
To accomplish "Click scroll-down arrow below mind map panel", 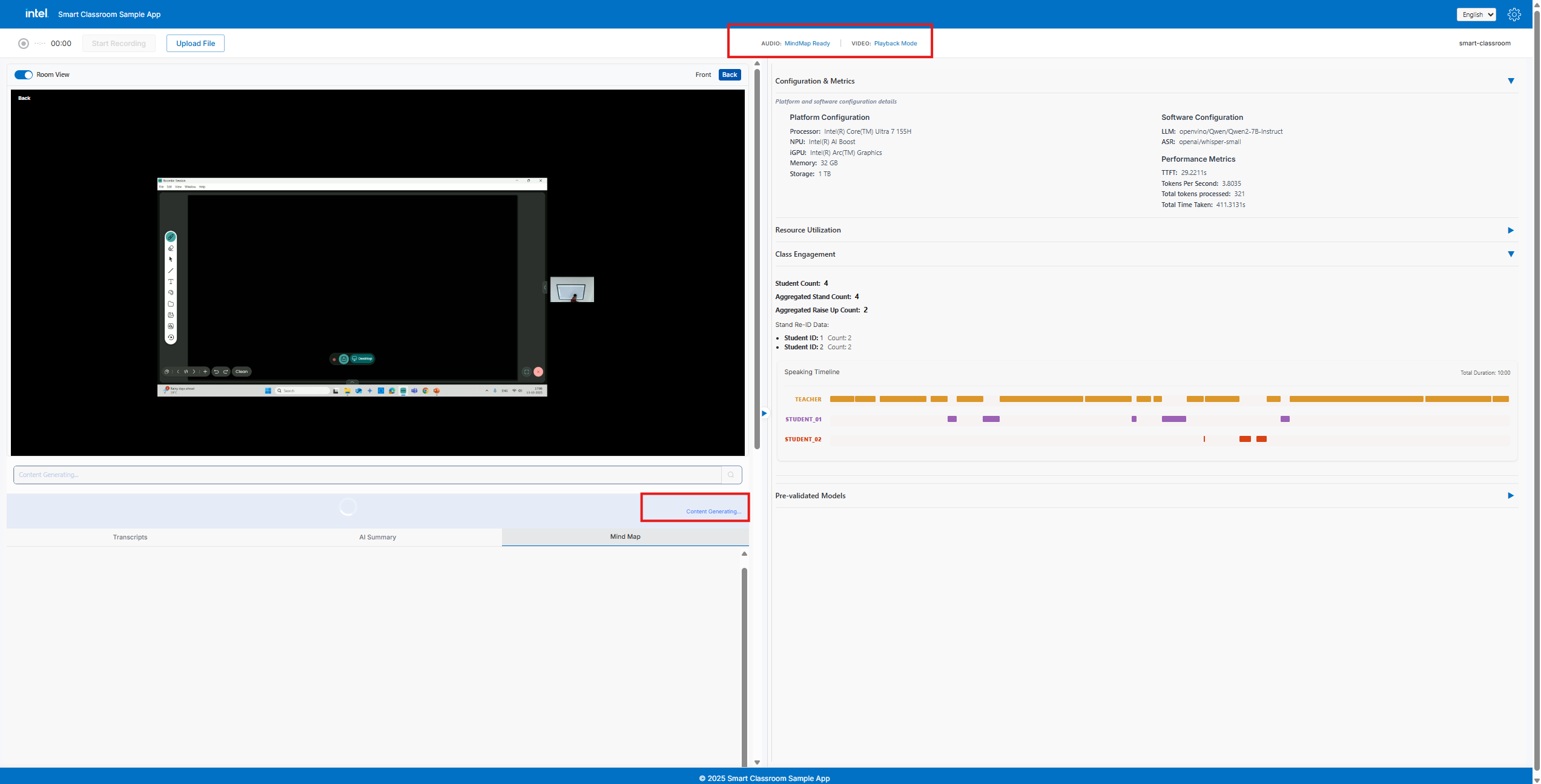I will pos(757,762).
